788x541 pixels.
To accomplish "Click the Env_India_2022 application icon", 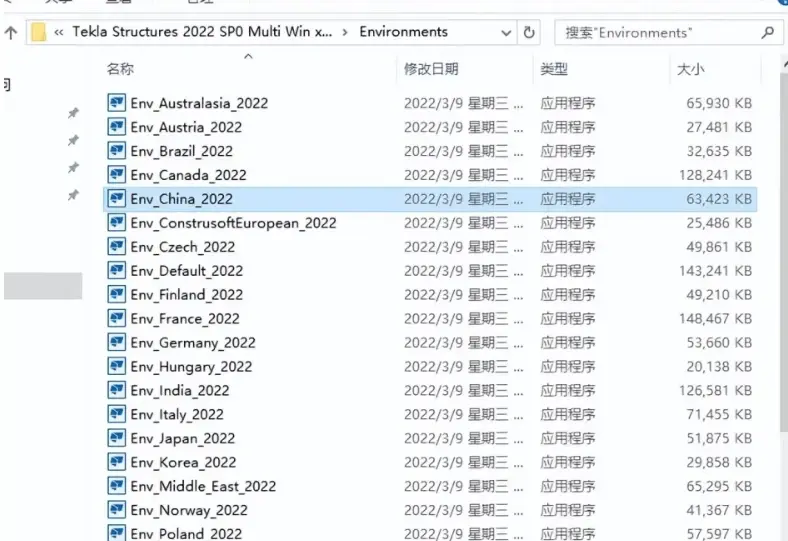I will (117, 390).
